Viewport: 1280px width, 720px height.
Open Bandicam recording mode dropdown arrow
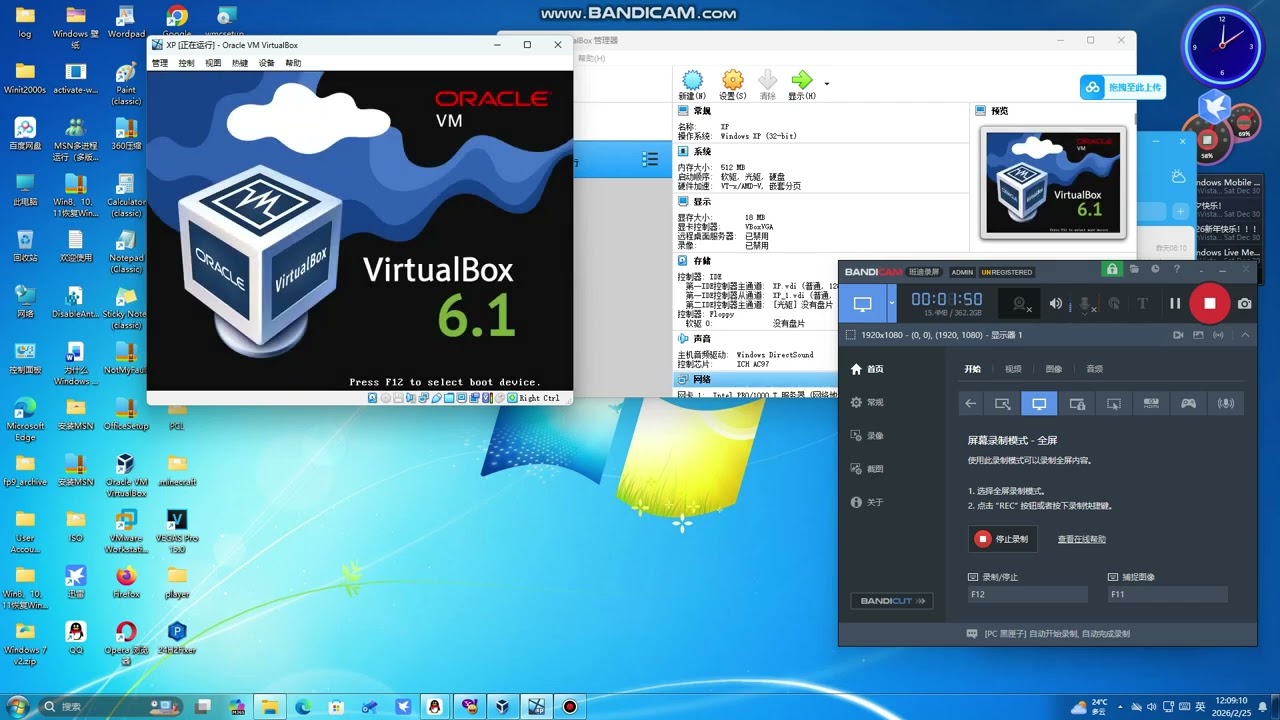tap(891, 303)
